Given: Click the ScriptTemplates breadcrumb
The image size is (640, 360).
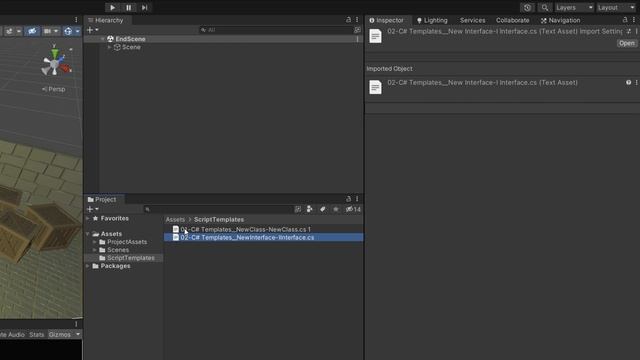Looking at the screenshot, I should [219, 220].
